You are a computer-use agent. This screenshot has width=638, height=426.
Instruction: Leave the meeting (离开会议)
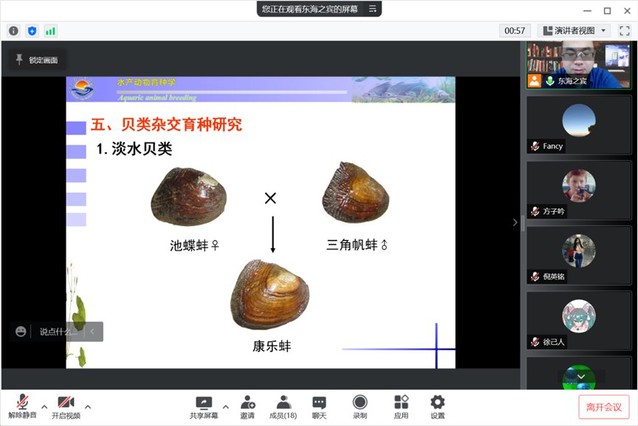603,407
